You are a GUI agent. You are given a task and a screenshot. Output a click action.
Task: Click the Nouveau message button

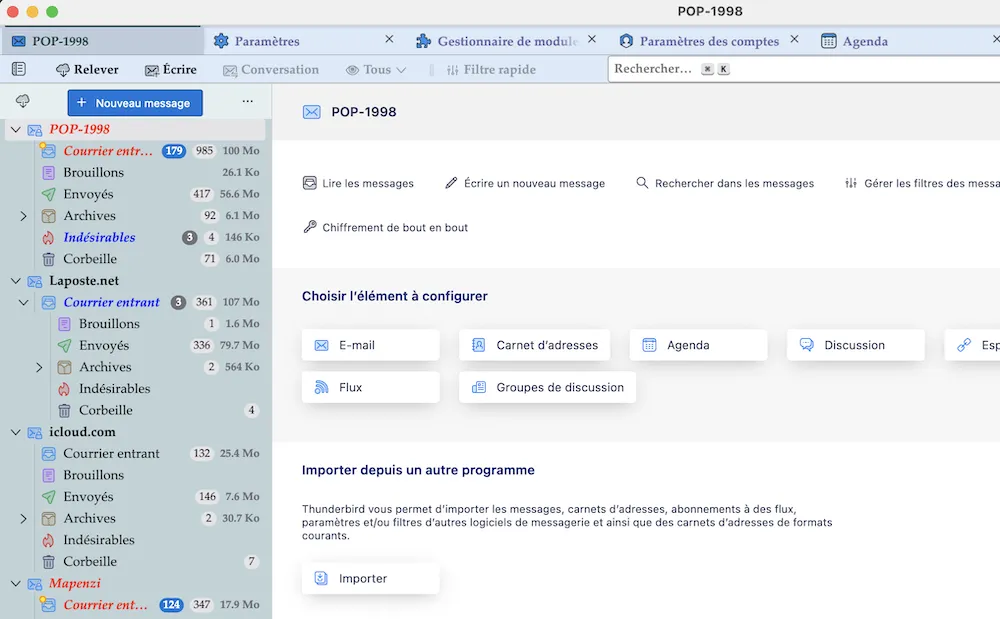(x=135, y=103)
